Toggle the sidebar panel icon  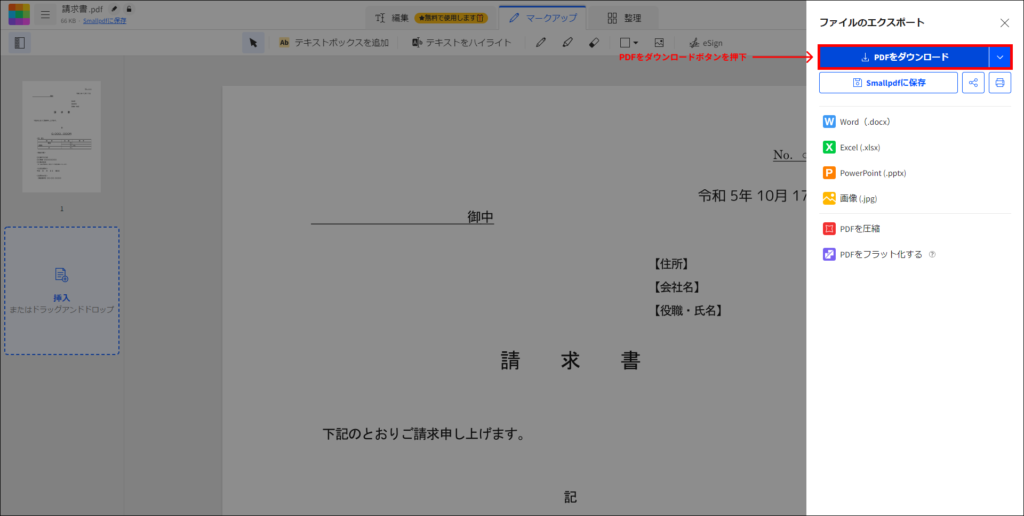click(x=20, y=43)
